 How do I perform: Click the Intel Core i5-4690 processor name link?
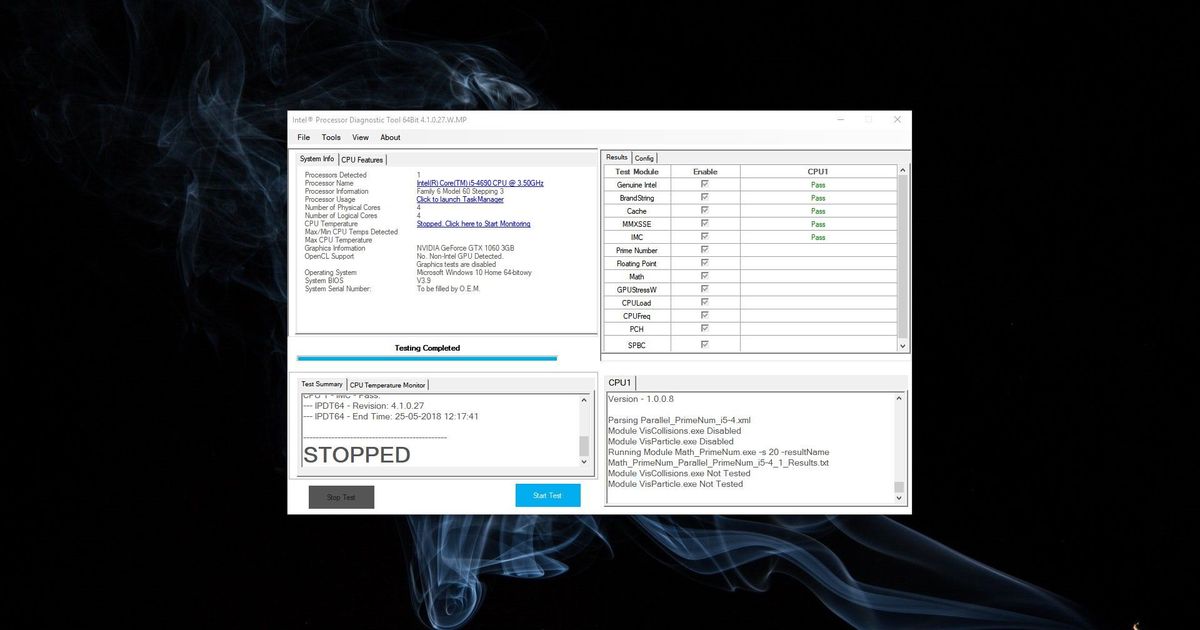pos(480,183)
